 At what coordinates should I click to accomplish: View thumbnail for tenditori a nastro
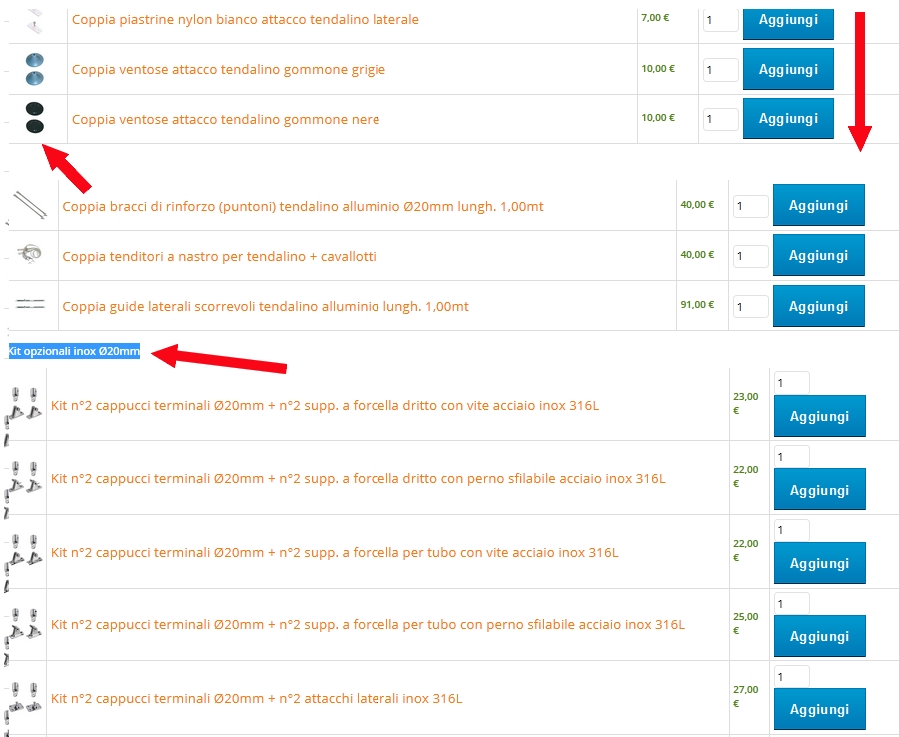click(30, 253)
